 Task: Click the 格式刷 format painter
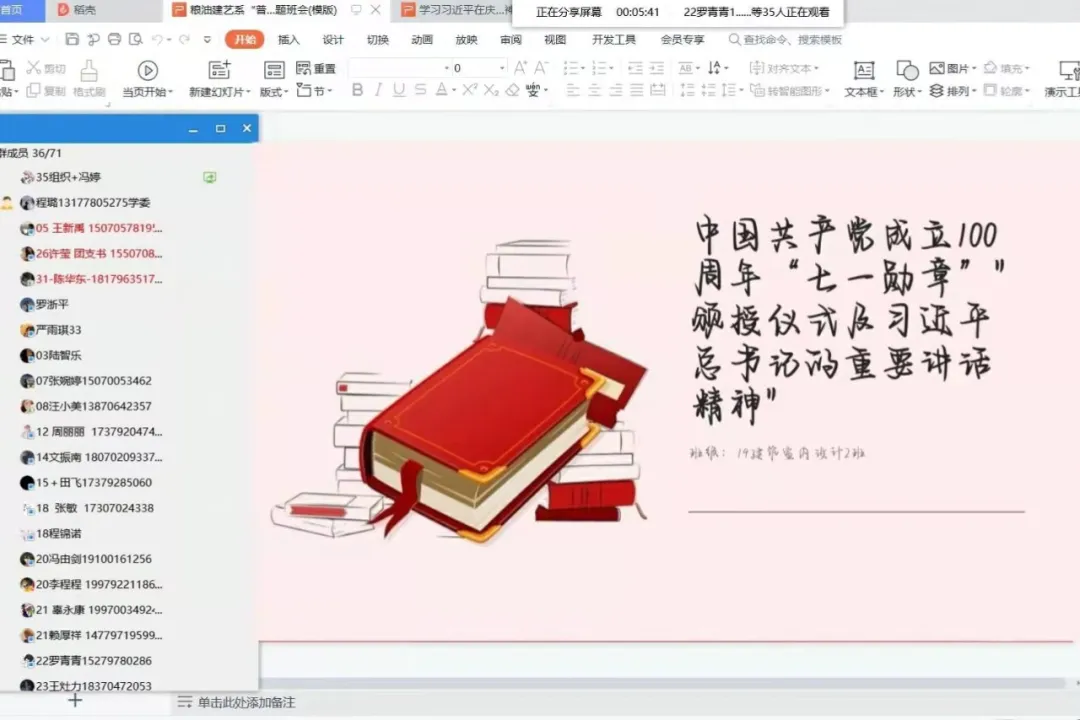(89, 72)
